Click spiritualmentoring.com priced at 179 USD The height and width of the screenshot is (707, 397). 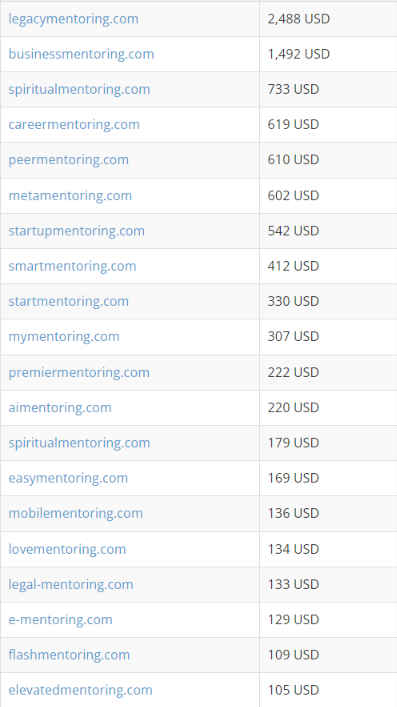tap(79, 443)
